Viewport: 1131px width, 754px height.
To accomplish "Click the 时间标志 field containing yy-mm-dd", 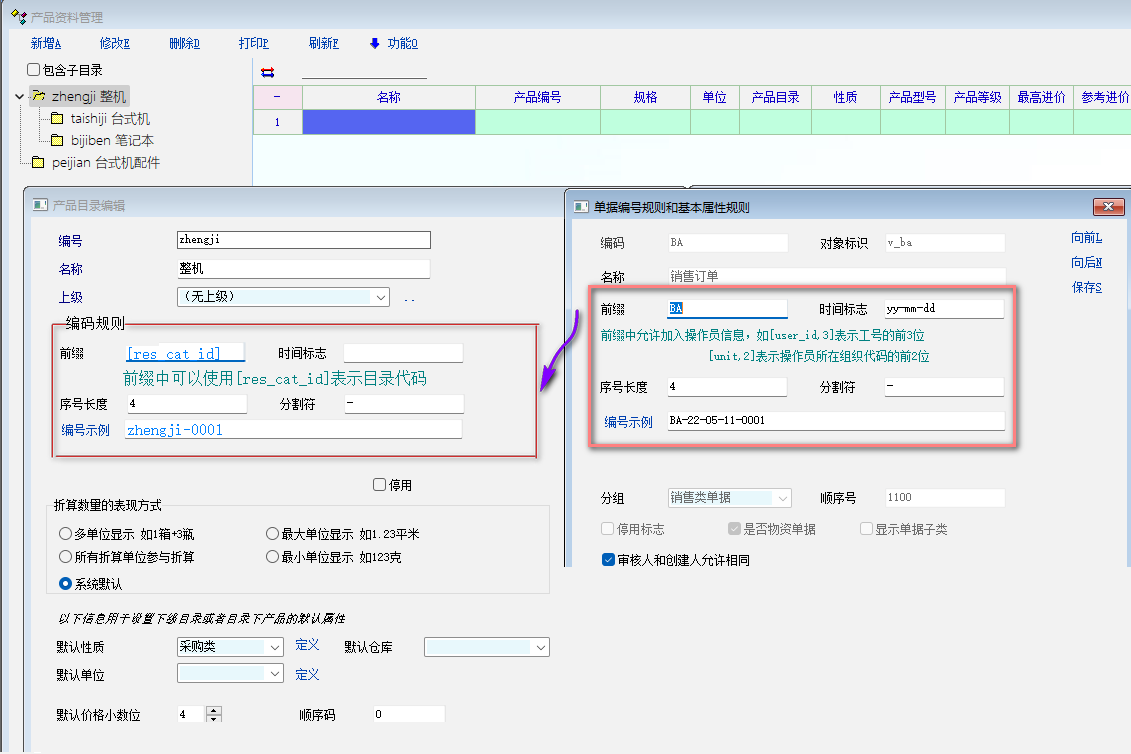I will (943, 309).
